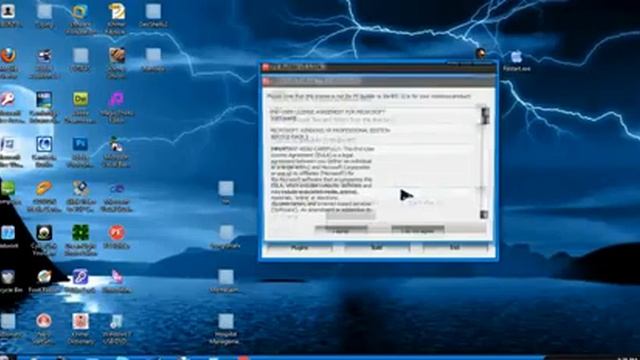
Task: Open the orange bread-shaped desktop icon
Action: (x=44, y=188)
